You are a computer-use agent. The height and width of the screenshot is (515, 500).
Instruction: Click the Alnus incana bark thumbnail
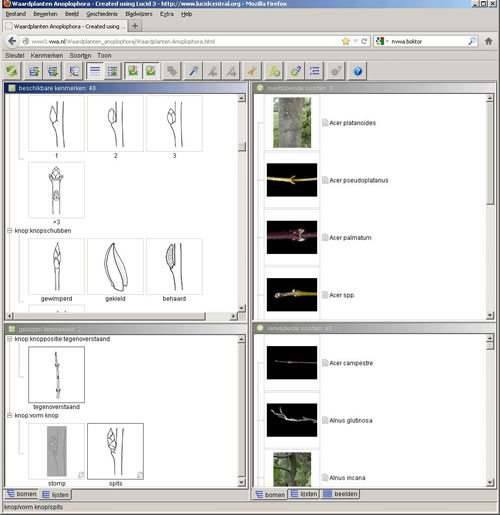pyautogui.click(x=292, y=469)
